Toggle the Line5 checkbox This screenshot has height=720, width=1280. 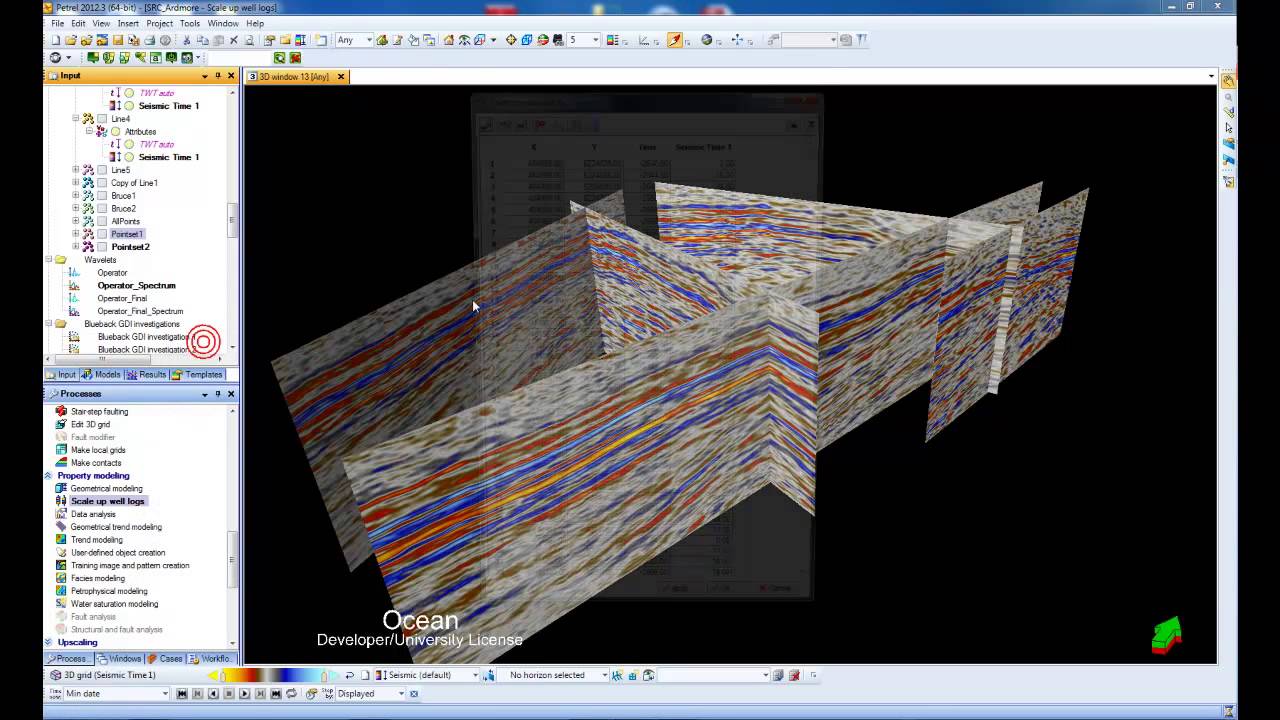(x=102, y=170)
